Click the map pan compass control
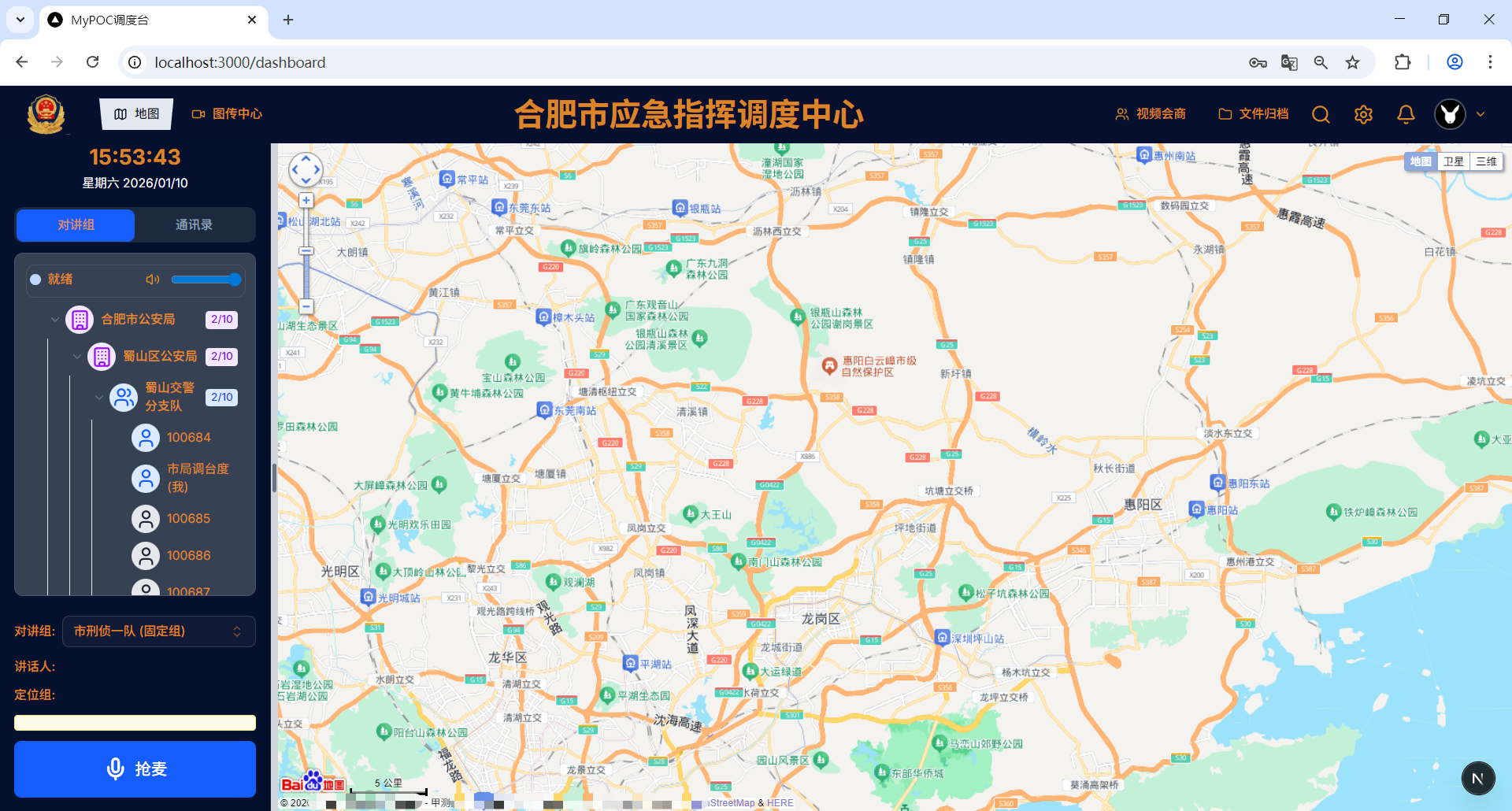 pyautogui.click(x=306, y=169)
